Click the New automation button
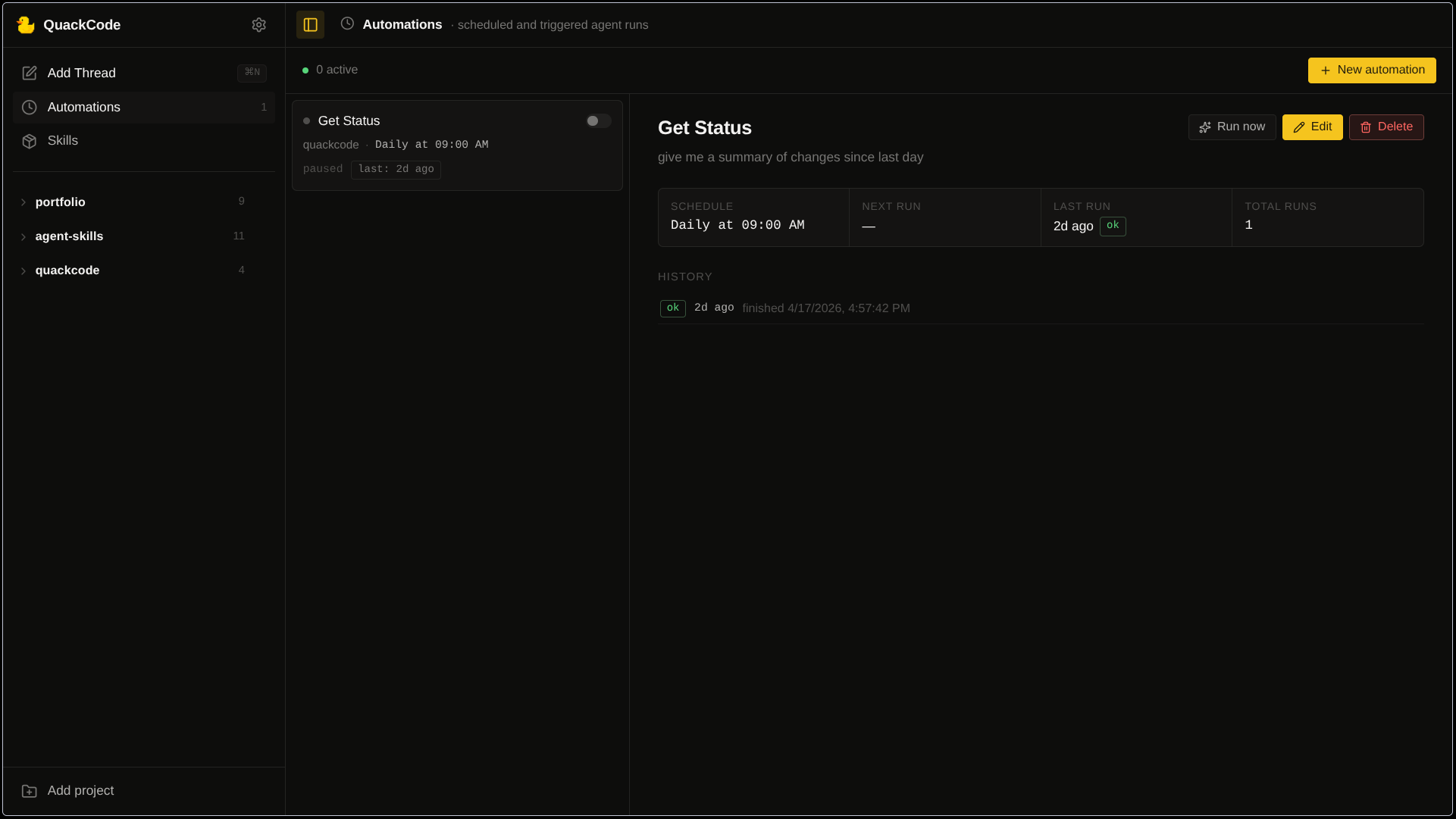 pos(1371,70)
